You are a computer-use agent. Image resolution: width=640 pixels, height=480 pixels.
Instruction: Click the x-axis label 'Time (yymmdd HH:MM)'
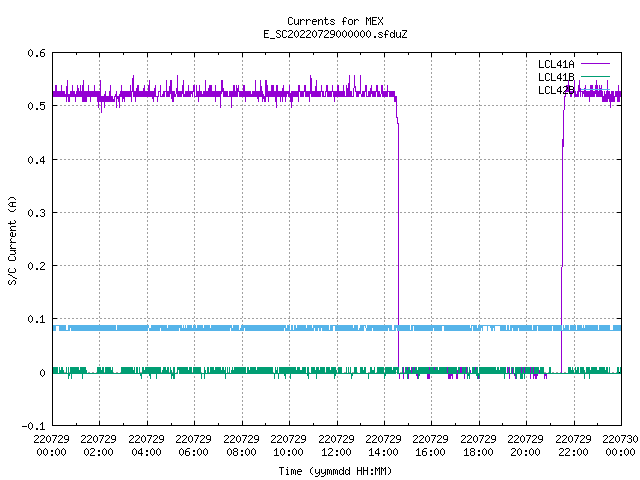(335, 471)
